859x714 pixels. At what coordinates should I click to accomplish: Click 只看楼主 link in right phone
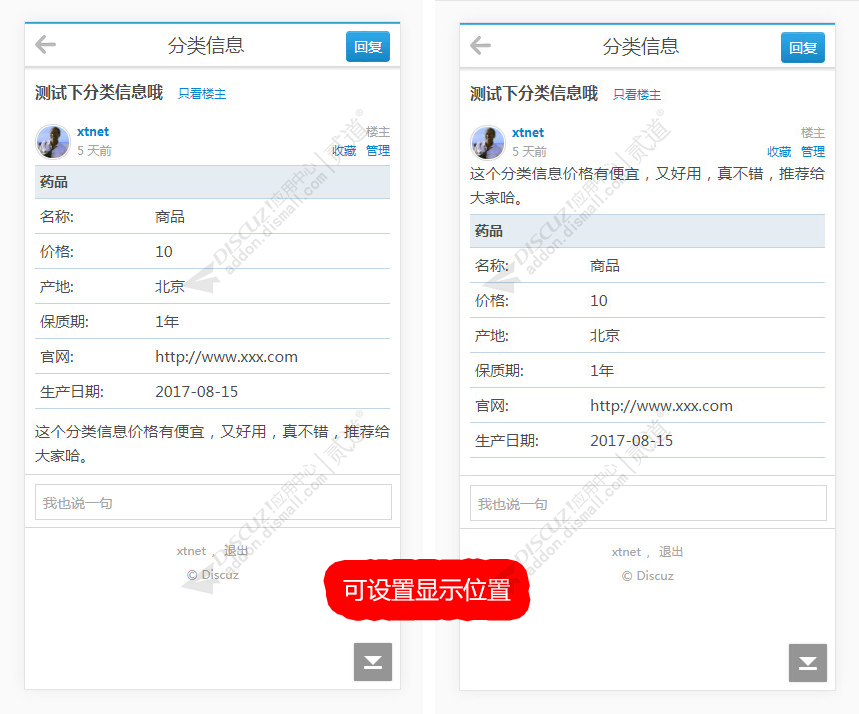(637, 95)
